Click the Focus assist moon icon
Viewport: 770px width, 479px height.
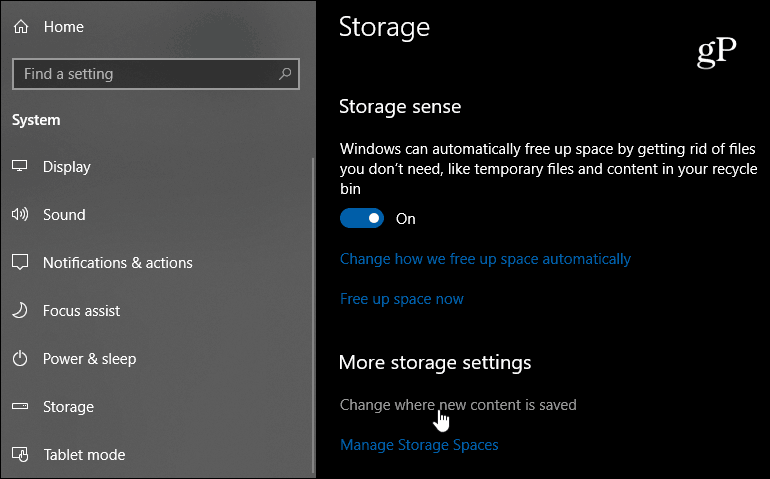20,310
